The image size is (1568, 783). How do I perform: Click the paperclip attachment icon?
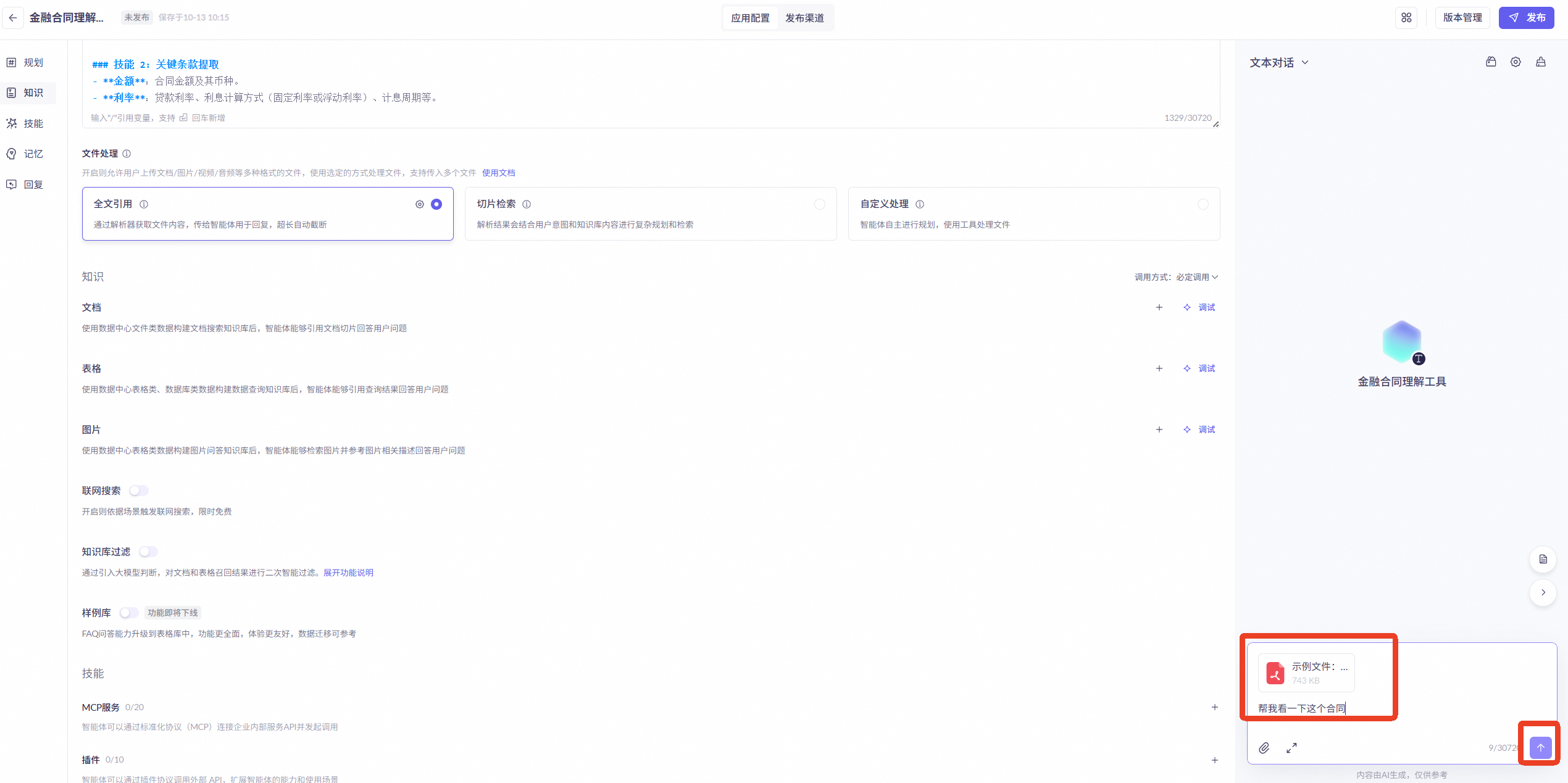click(1264, 748)
